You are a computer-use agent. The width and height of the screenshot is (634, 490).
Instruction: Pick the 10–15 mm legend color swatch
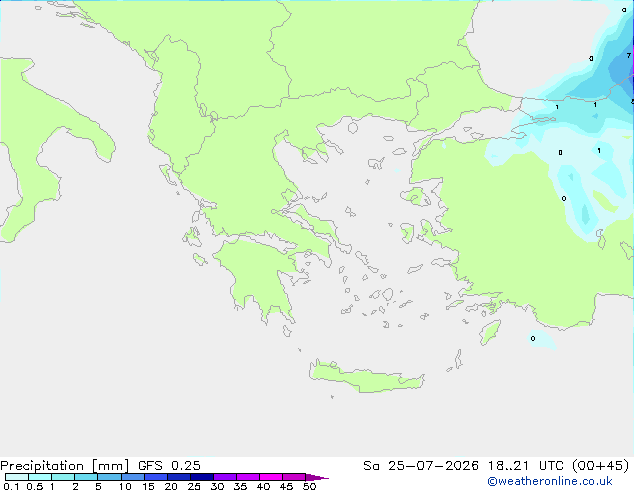[132, 477]
